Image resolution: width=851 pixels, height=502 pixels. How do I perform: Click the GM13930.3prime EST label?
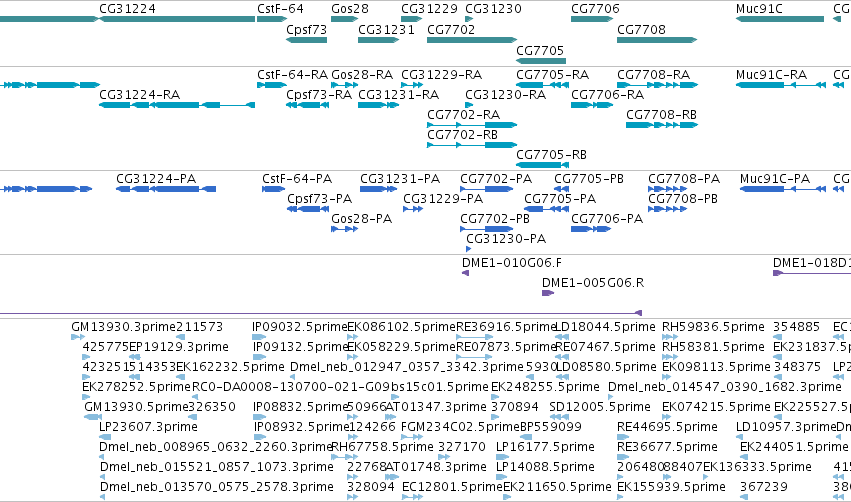pyautogui.click(x=123, y=327)
